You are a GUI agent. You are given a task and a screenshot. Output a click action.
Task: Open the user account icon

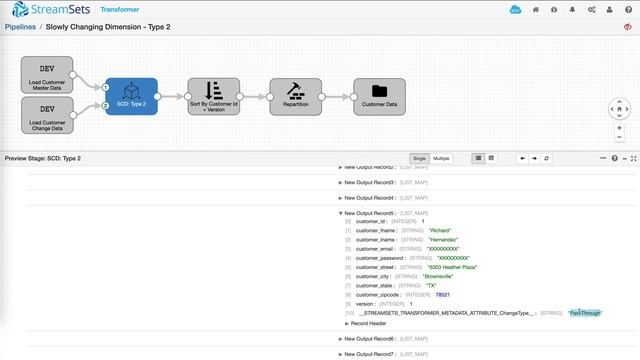(609, 9)
